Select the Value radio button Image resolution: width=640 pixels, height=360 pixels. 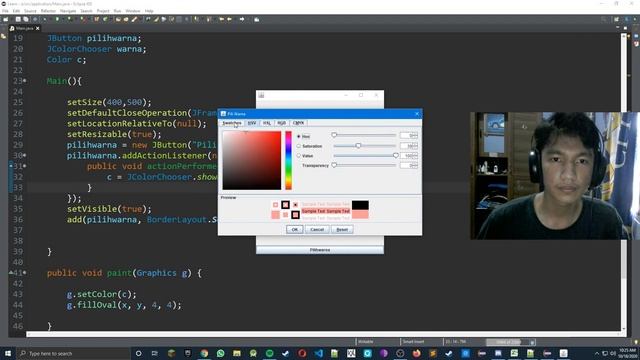pos(299,156)
